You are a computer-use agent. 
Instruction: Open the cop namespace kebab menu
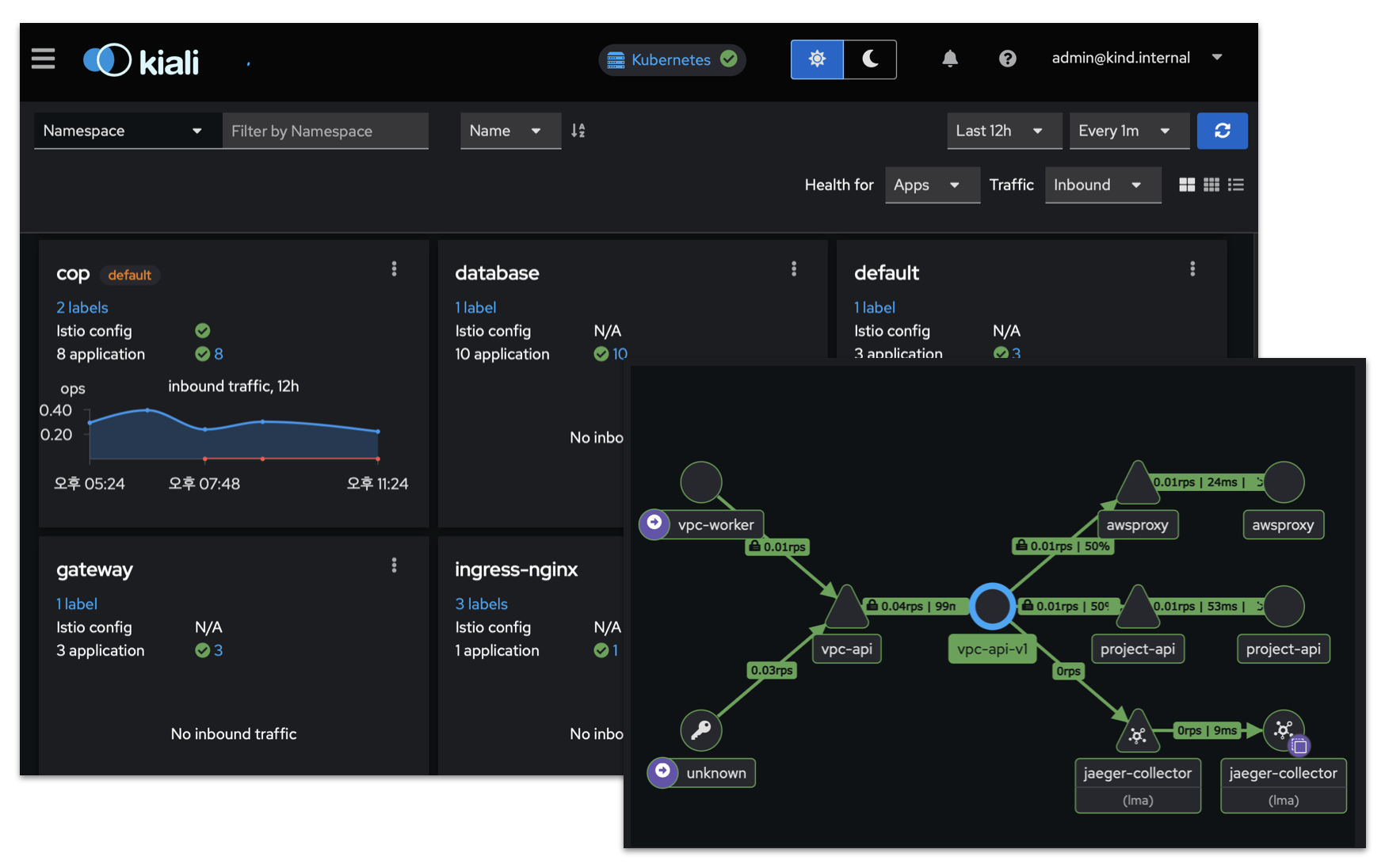pos(394,268)
